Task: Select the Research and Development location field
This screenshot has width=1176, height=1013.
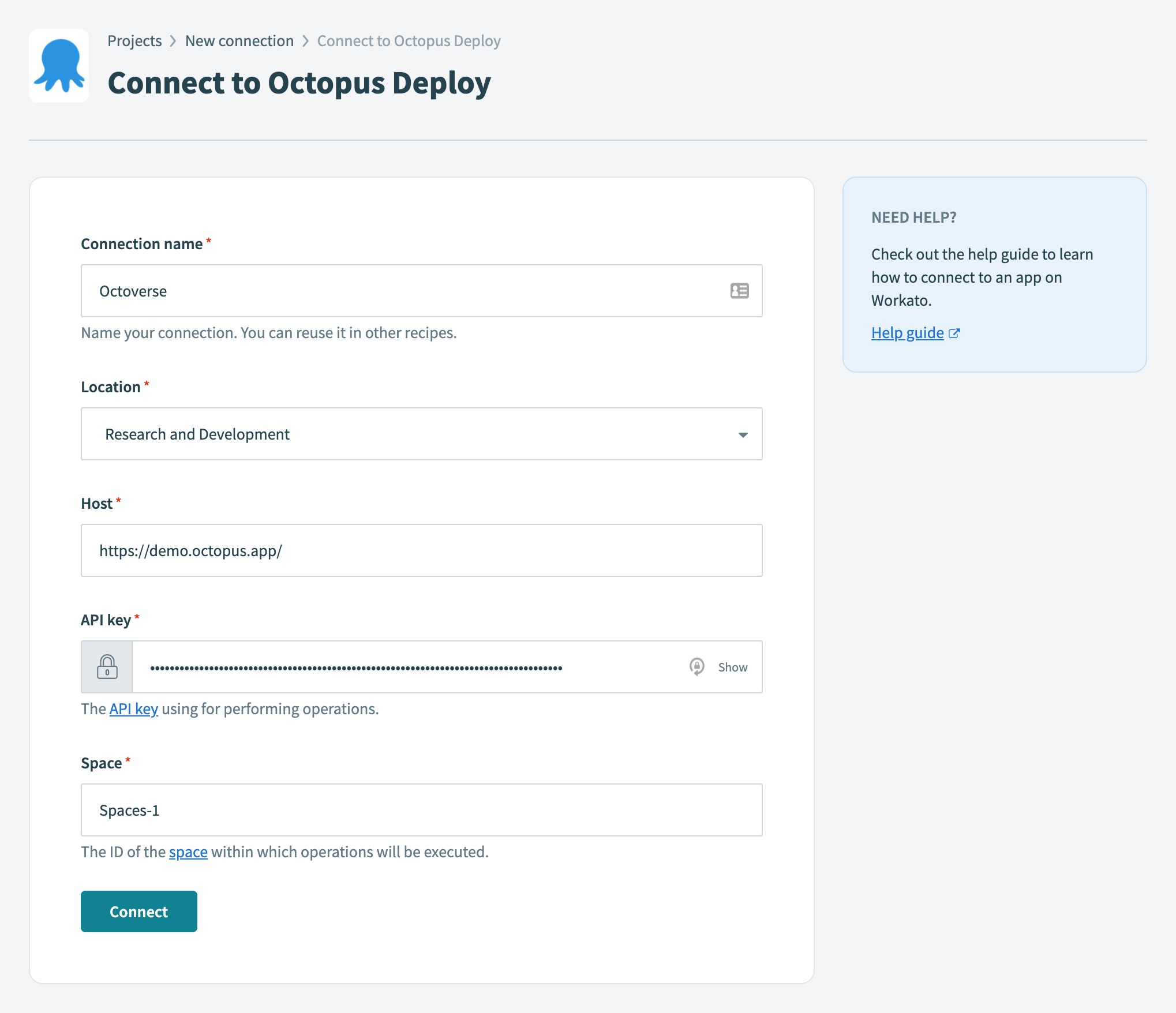Action: (404, 434)
